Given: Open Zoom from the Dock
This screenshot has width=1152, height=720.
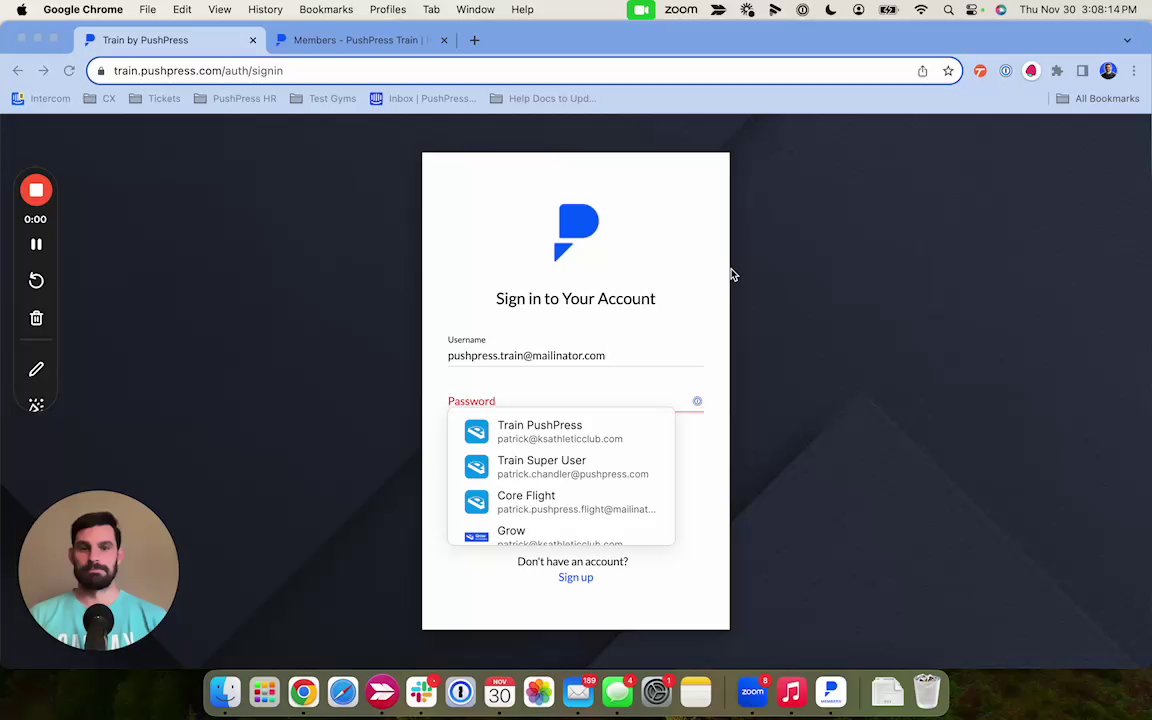Looking at the screenshot, I should coord(752,691).
